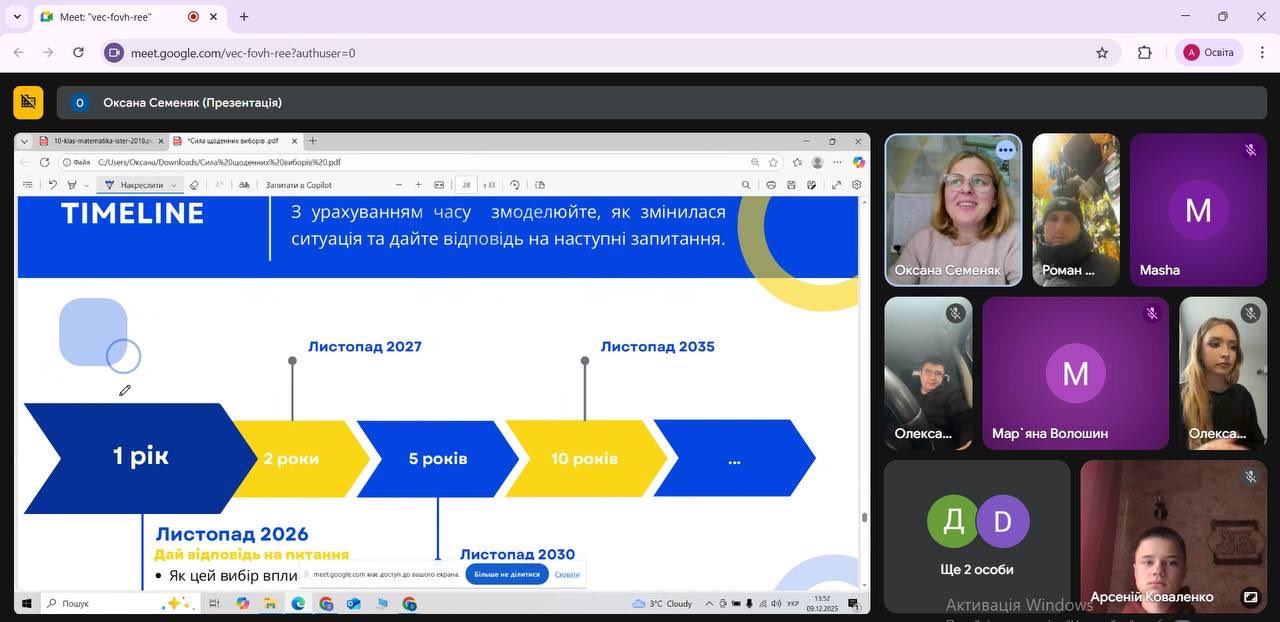Select the Meet "vec-fovh-ree" browser tab
Image resolution: width=1280 pixels, height=622 pixels.
coord(129,17)
